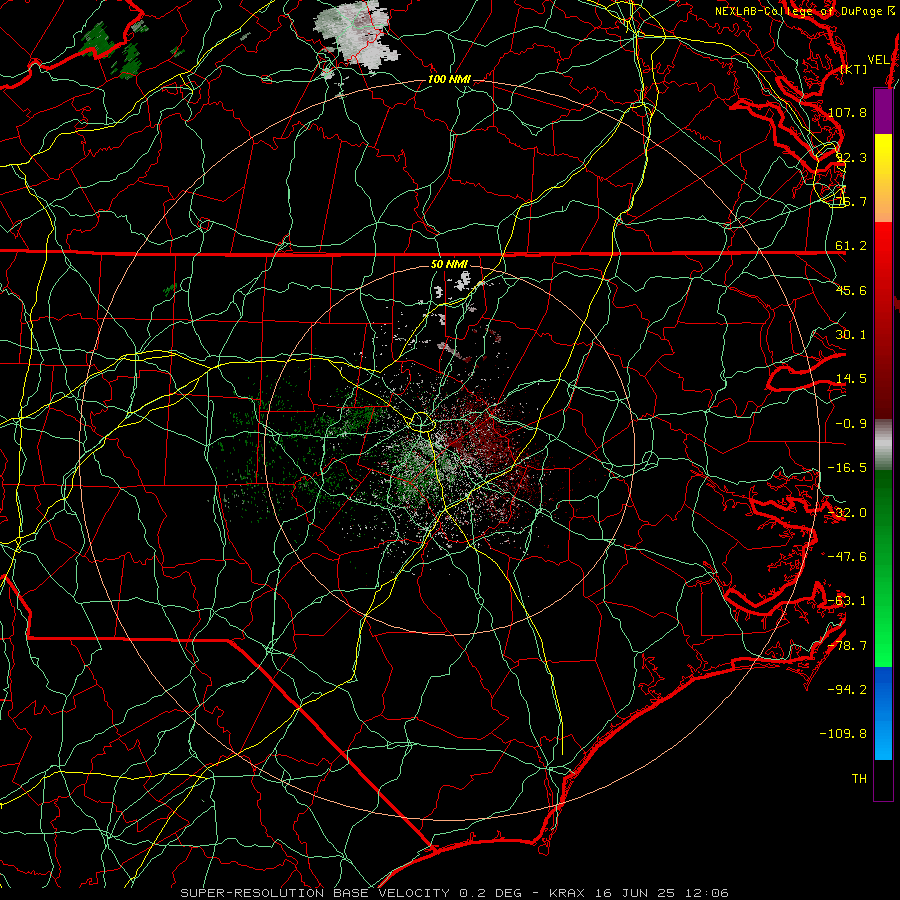Click the Super-Resolution Base Velocity caption
Screen dimensions: 900x900
(x=454, y=893)
